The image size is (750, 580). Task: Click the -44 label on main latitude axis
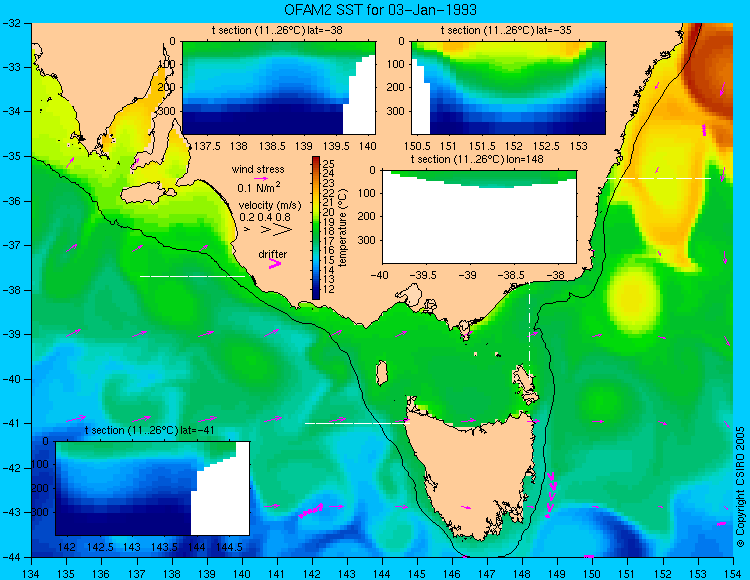[11, 557]
